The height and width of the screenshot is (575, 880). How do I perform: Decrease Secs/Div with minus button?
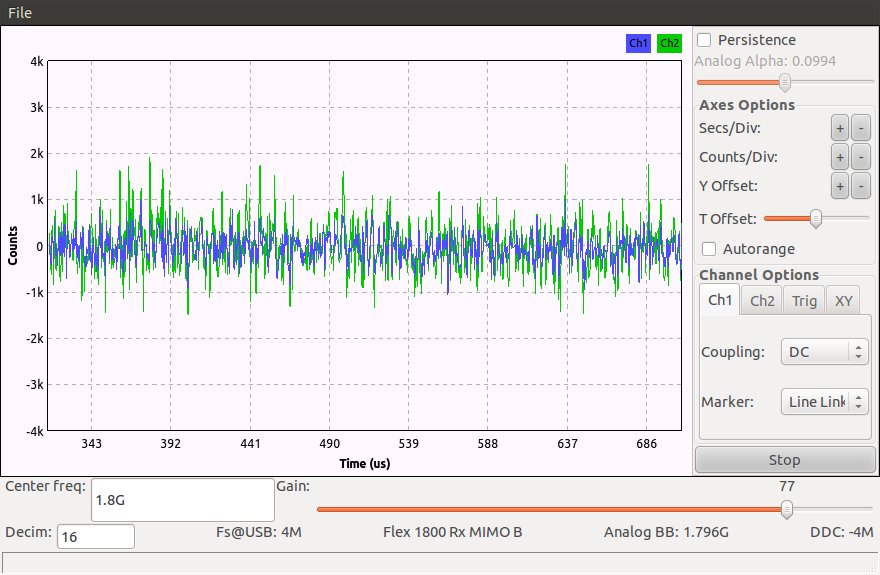pos(860,127)
